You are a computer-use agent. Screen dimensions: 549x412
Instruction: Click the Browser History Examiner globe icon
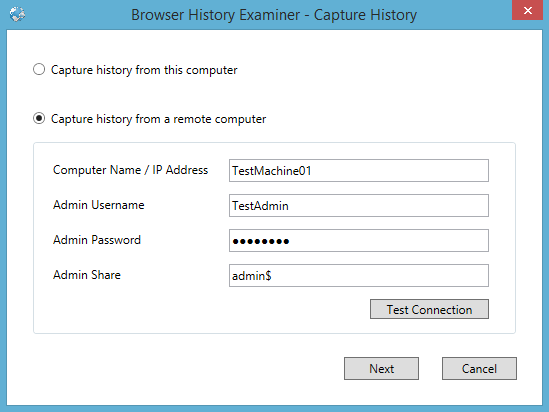click(x=17, y=14)
